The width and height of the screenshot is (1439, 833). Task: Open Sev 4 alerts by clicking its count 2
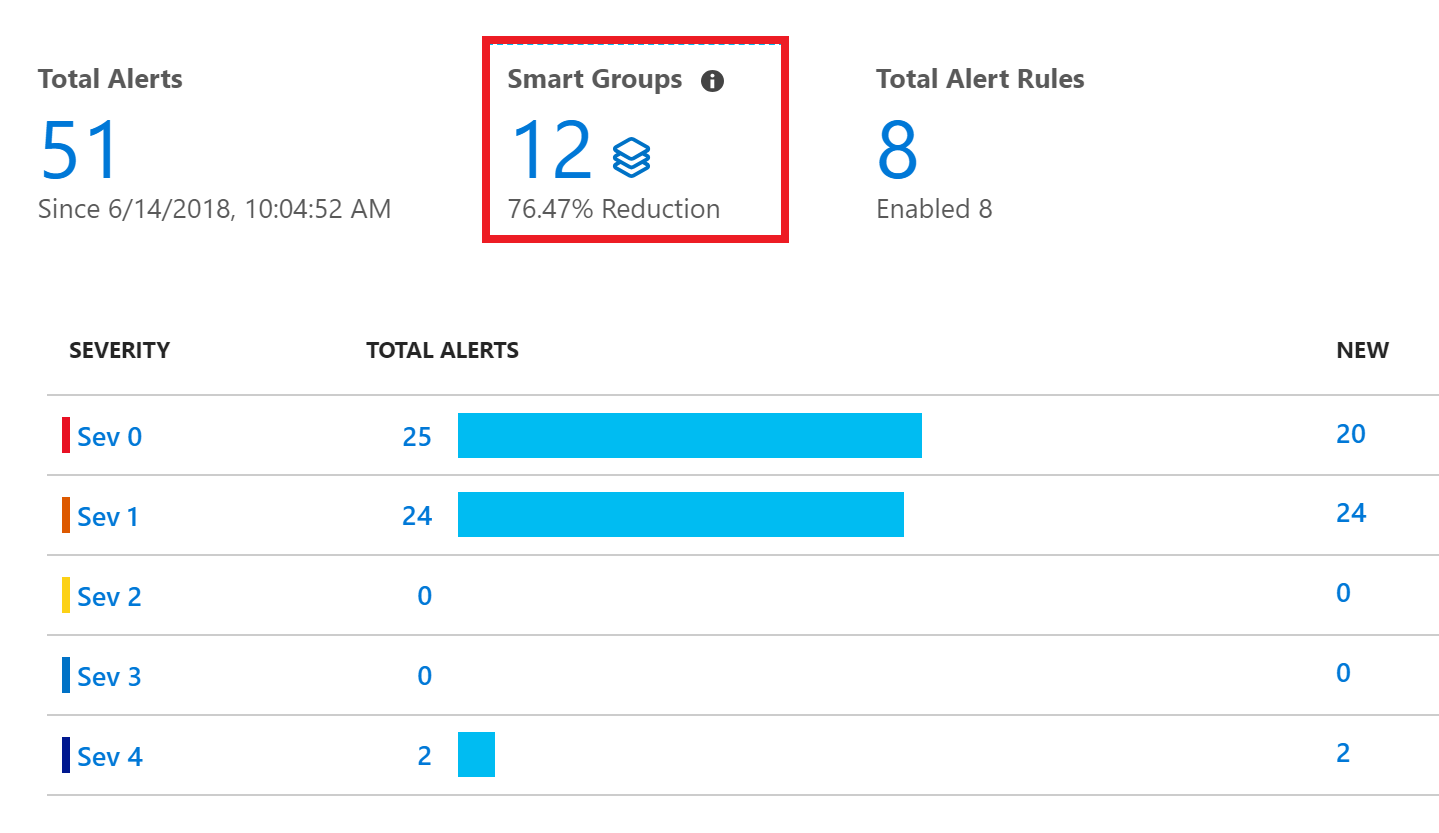coord(423,756)
